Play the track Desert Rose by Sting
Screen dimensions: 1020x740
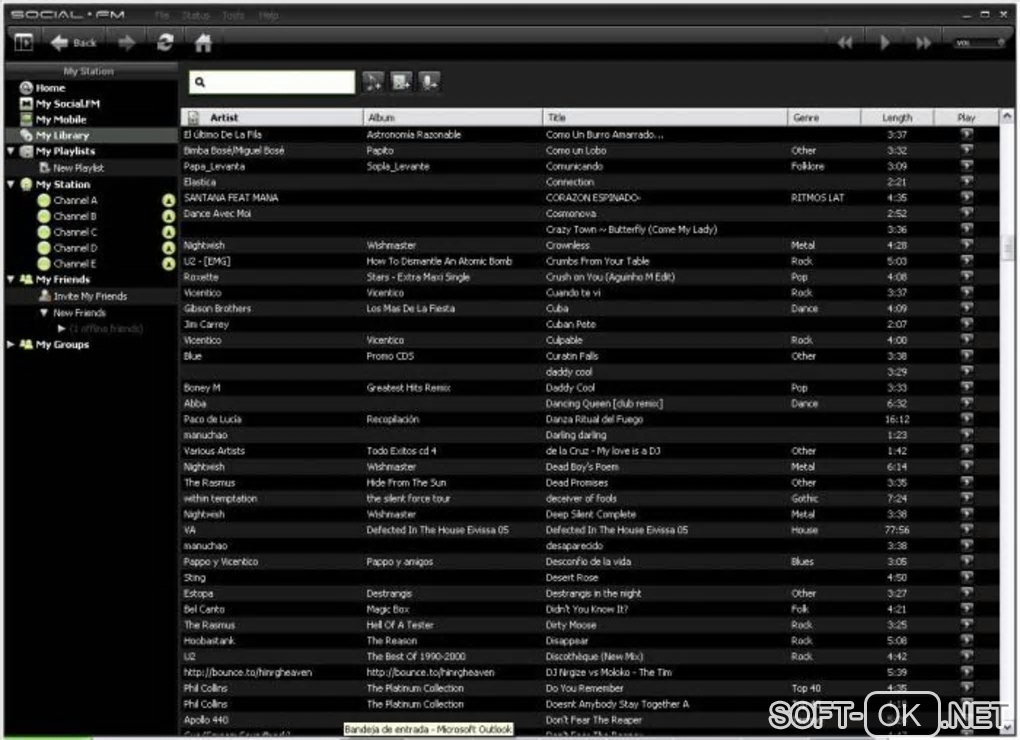tap(967, 577)
